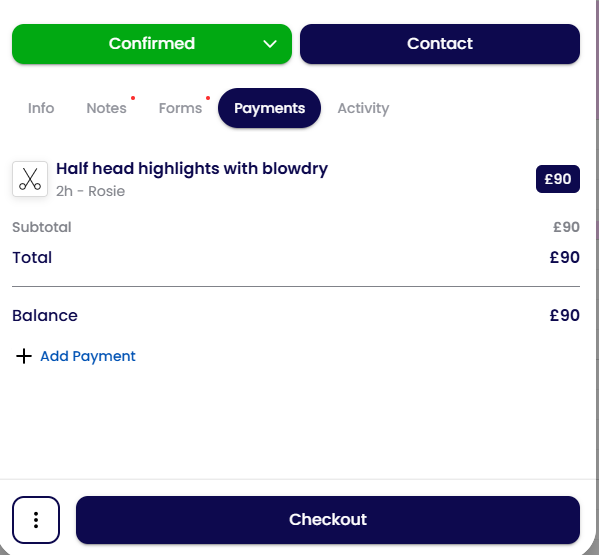Go to the Forms tab

coord(180,108)
